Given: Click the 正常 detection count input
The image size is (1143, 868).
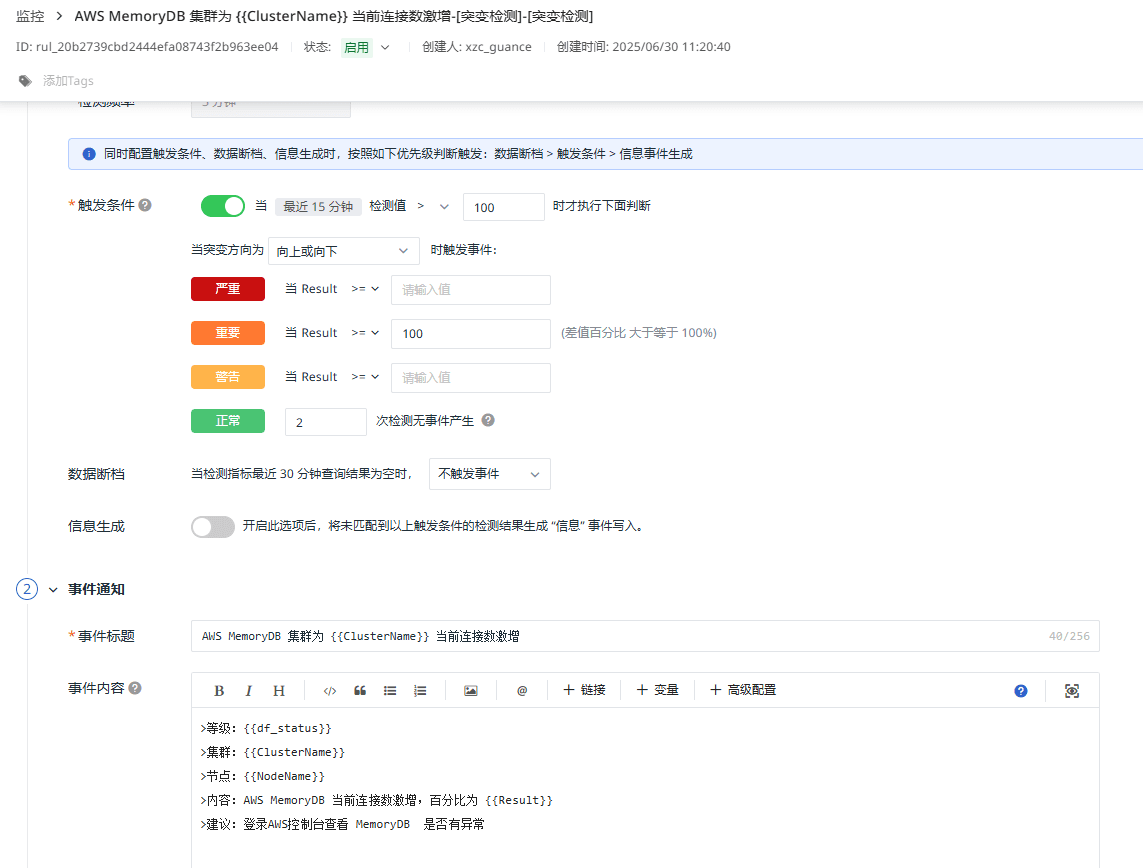Looking at the screenshot, I should 326,422.
